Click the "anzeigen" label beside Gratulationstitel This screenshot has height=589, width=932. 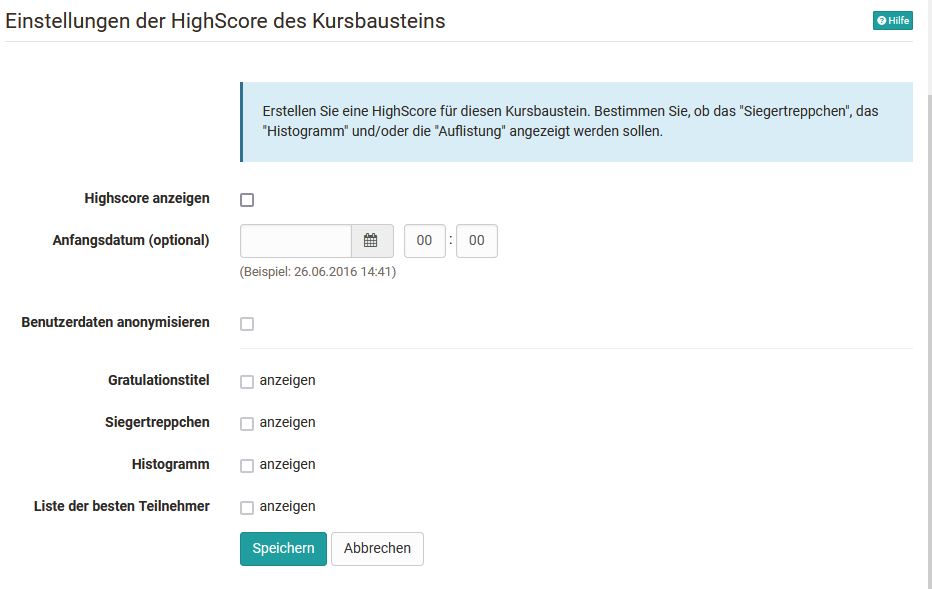(x=288, y=380)
